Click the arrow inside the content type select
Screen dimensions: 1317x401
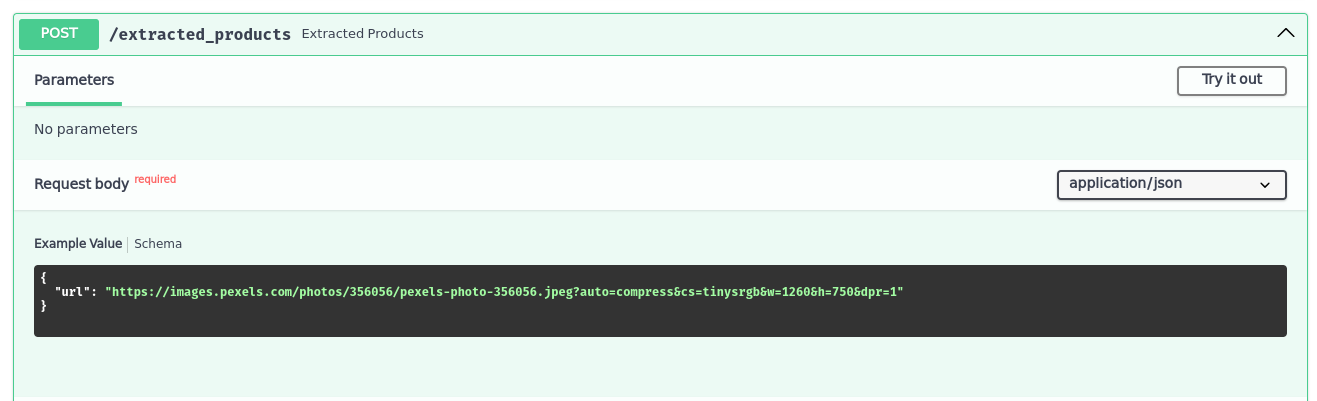point(1265,185)
